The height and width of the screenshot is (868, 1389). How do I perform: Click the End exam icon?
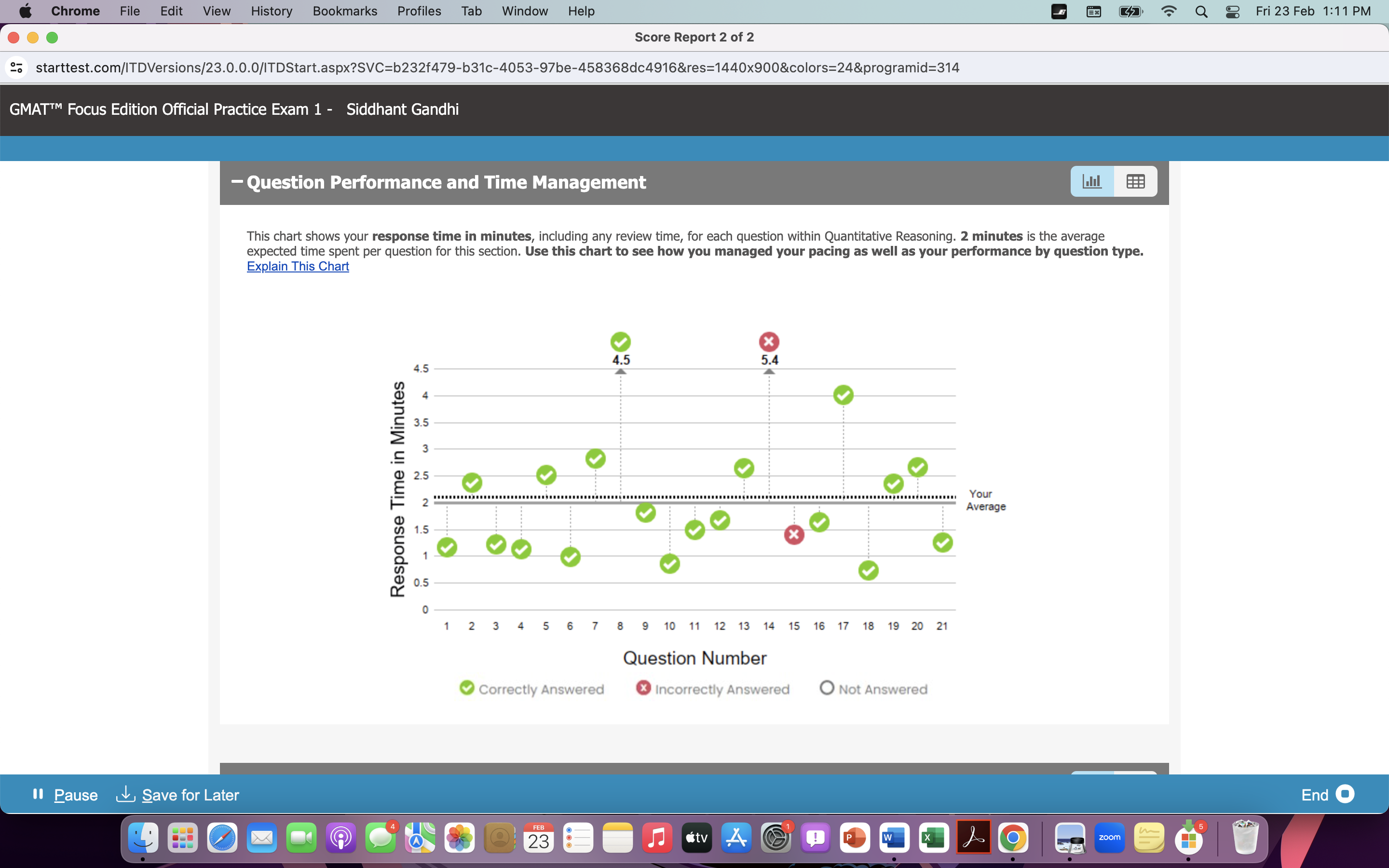pyautogui.click(x=1345, y=794)
